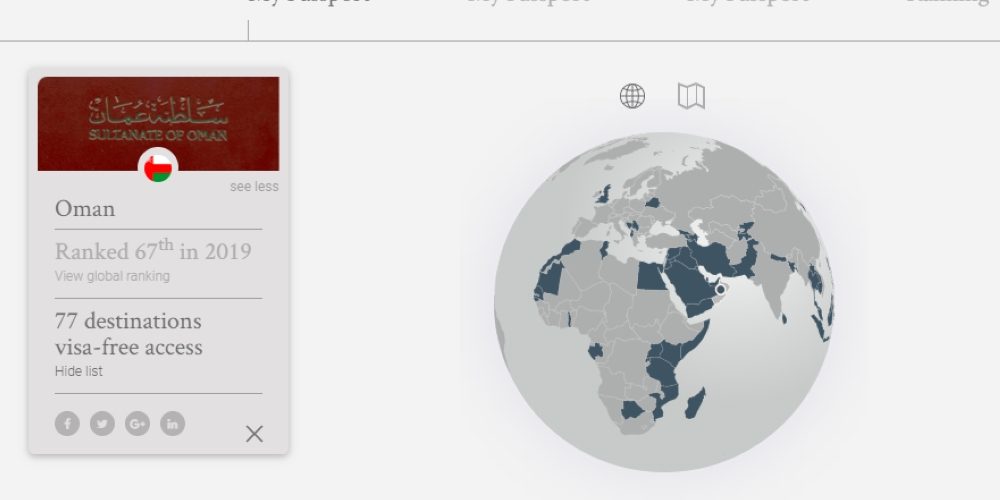Select highlighted Madagascar on the globe
Viewport: 1000px width, 500px height.
pyautogui.click(x=695, y=404)
